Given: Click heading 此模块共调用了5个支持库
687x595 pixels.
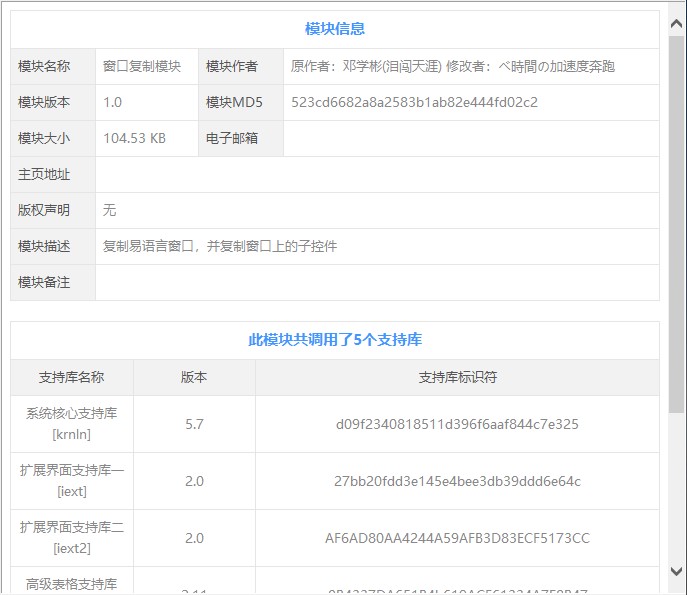Looking at the screenshot, I should point(335,340).
